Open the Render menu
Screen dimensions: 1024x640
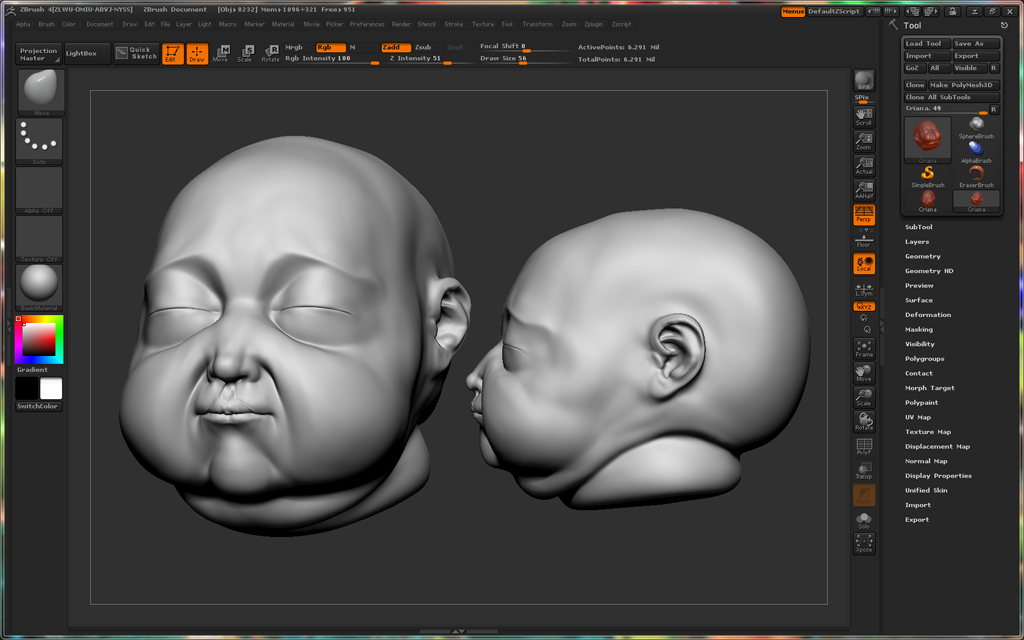click(x=401, y=24)
